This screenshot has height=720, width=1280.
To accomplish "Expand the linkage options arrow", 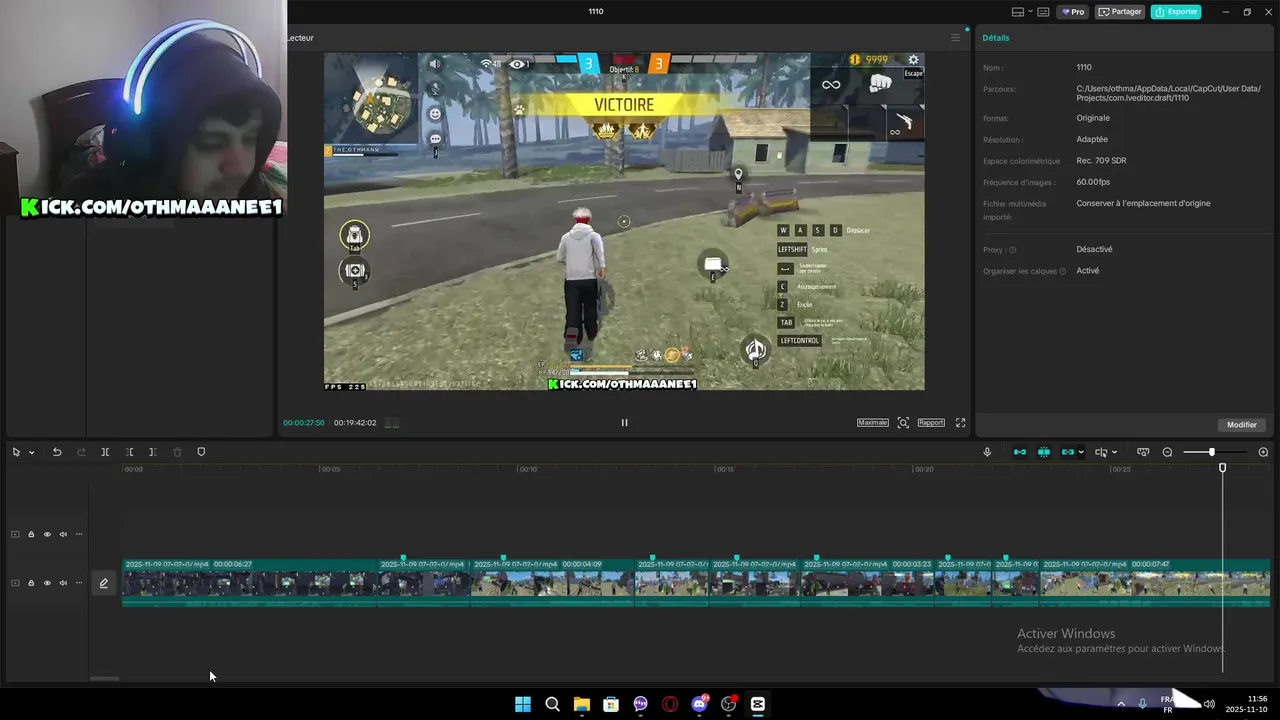I will coord(1081,453).
